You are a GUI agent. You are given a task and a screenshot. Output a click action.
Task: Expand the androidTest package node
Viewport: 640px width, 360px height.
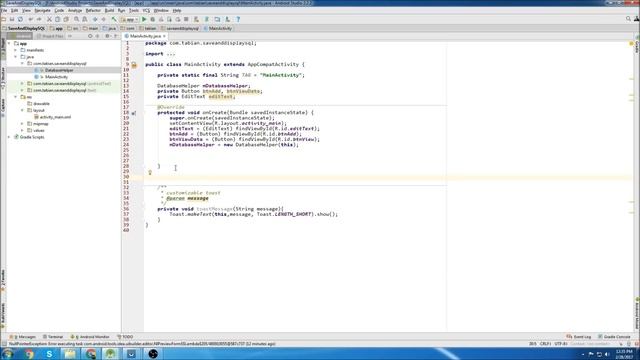pyautogui.click(x=22, y=84)
